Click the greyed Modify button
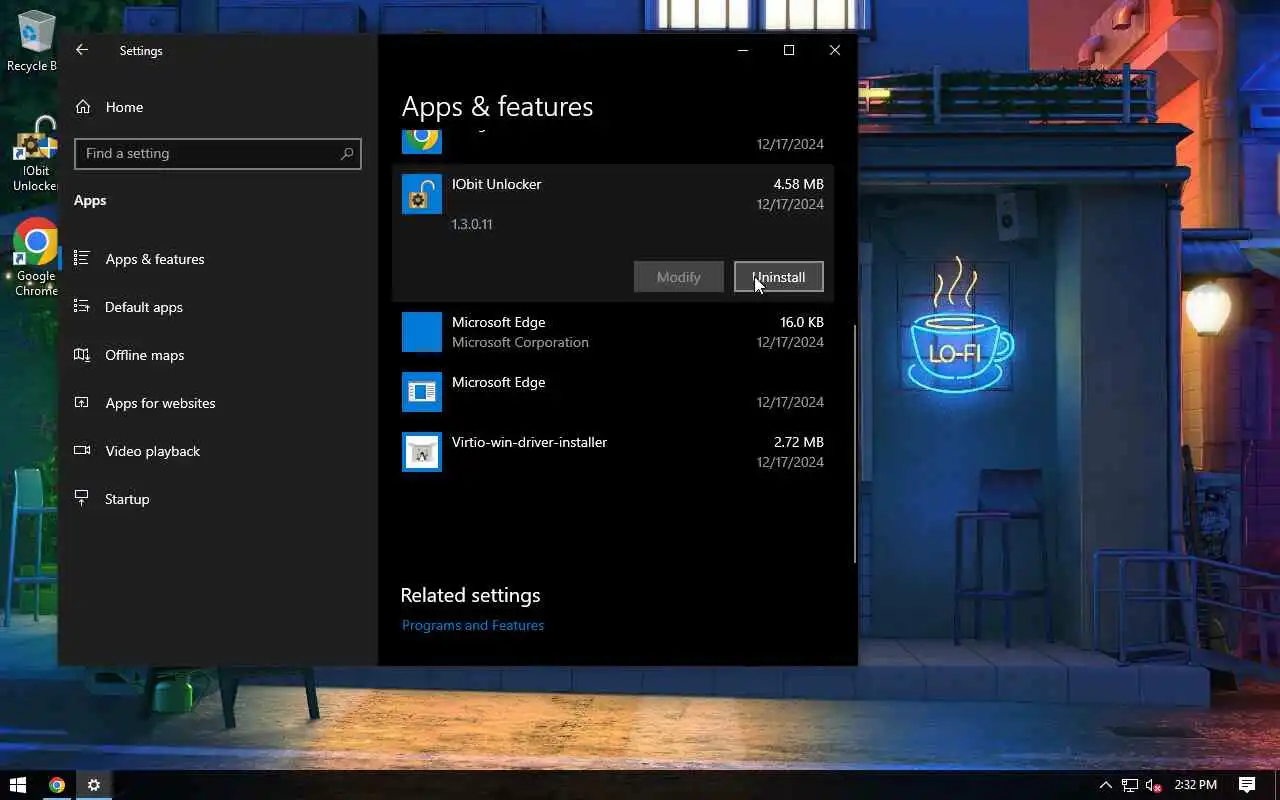Image resolution: width=1280 pixels, height=800 pixels. [678, 277]
